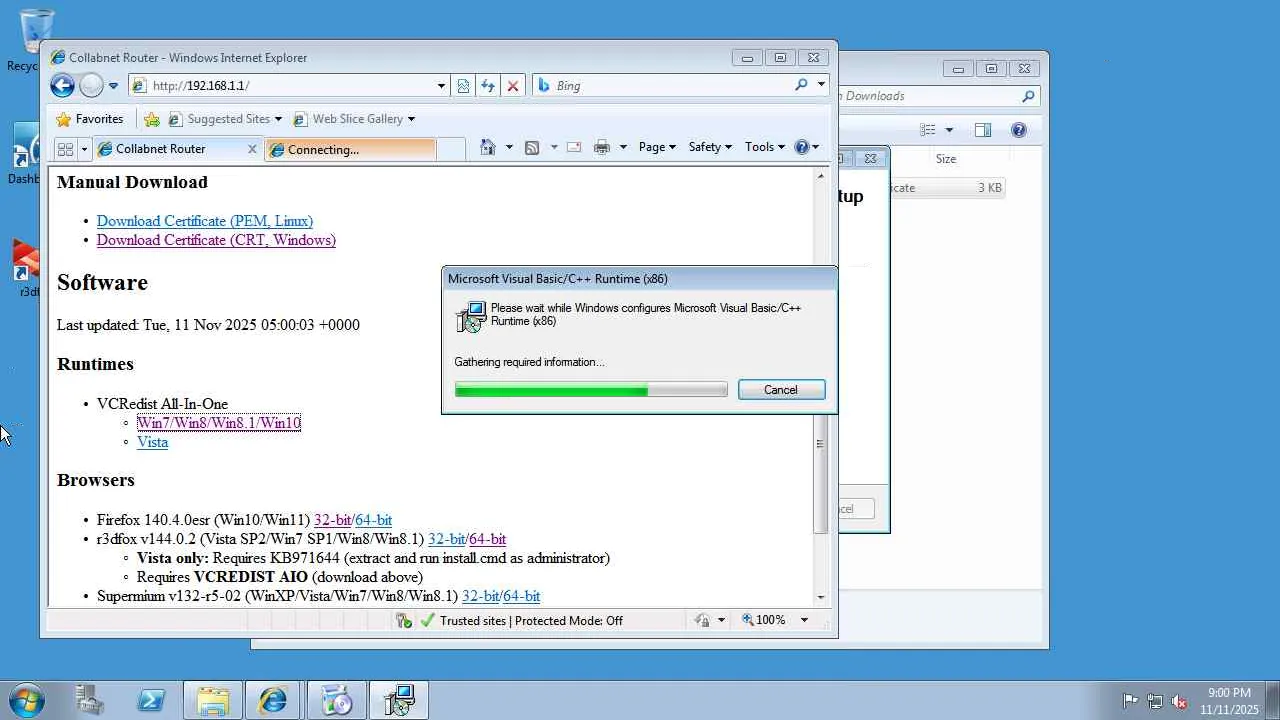
Task: Expand the zoom level dropdown arrow
Action: pyautogui.click(x=803, y=621)
